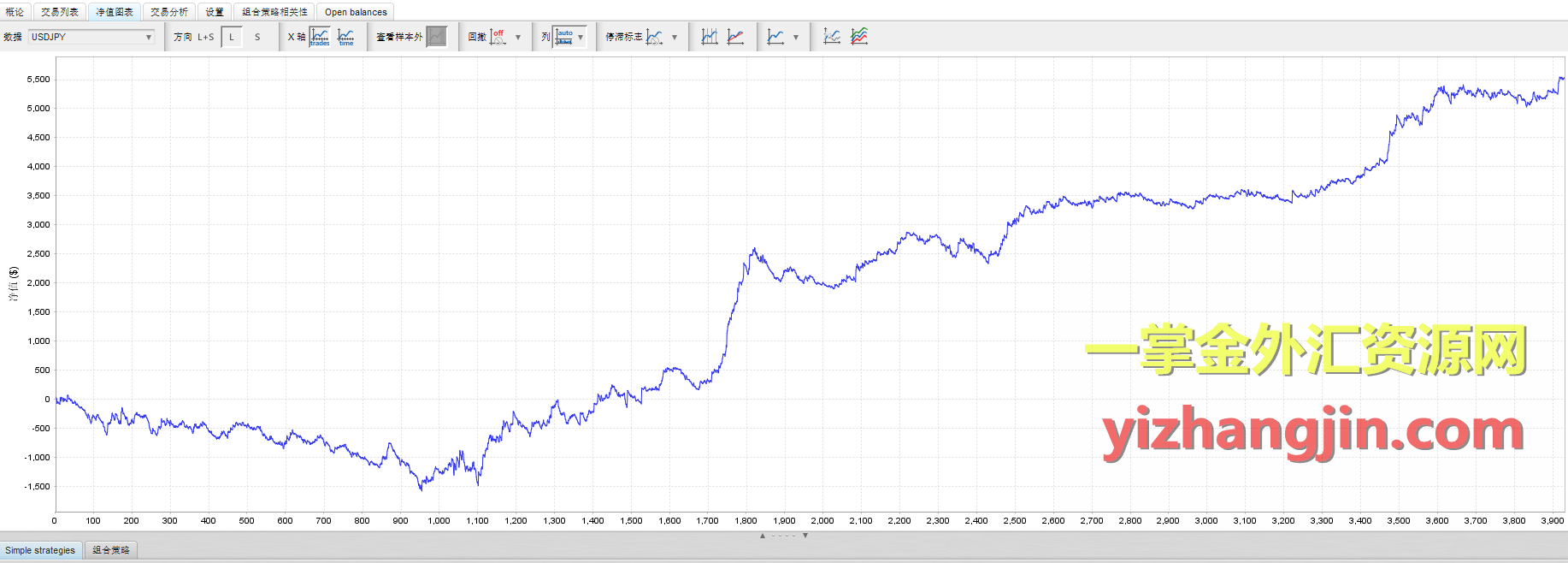This screenshot has width=1568, height=563.
Task: Click the 3,900 X-axis label
Action: [x=1553, y=520]
